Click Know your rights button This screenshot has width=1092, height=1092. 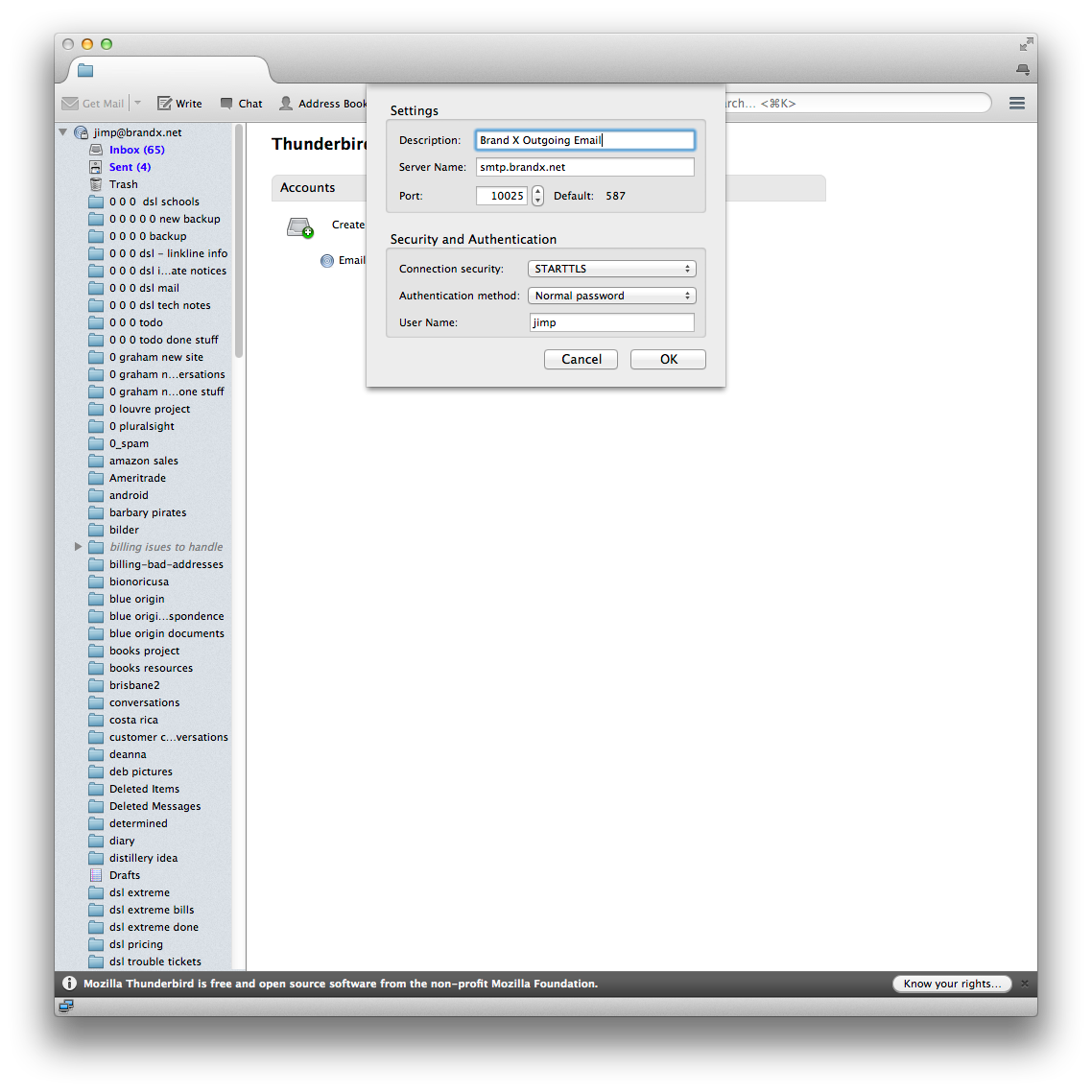952,984
